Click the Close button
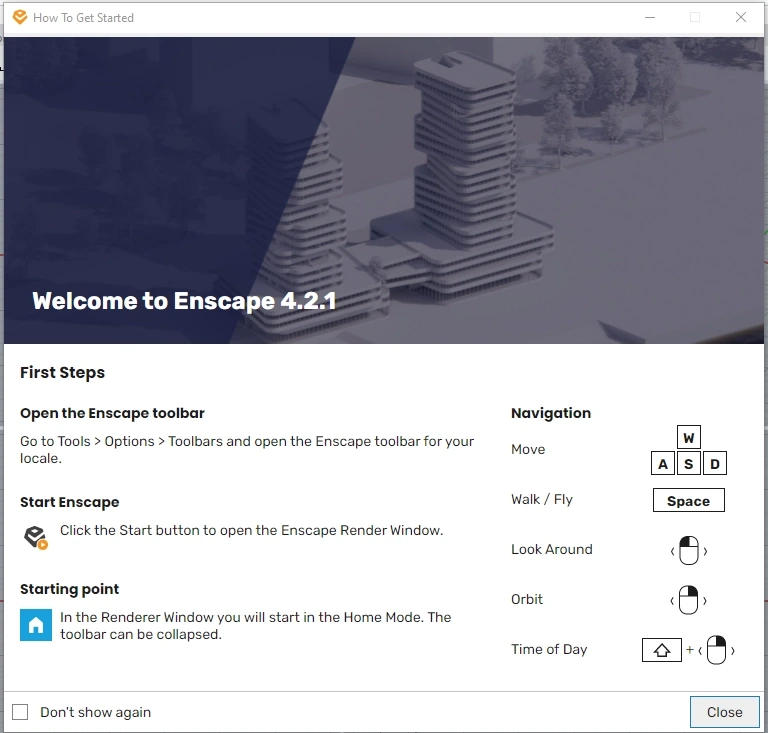 724,712
